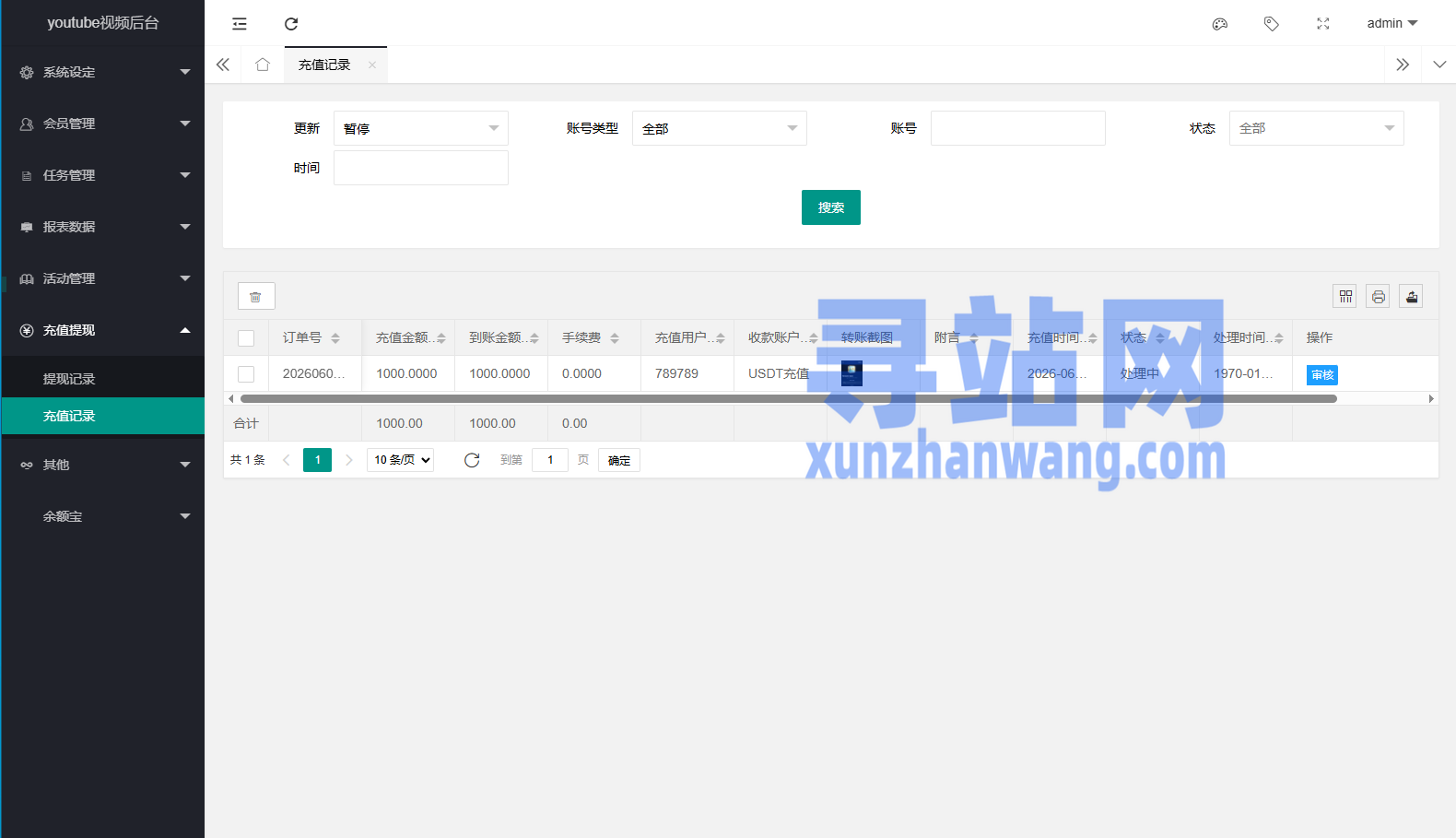Image resolution: width=1456 pixels, height=838 pixels.
Task: Close the 充值记录 tab
Action: pos(372,65)
